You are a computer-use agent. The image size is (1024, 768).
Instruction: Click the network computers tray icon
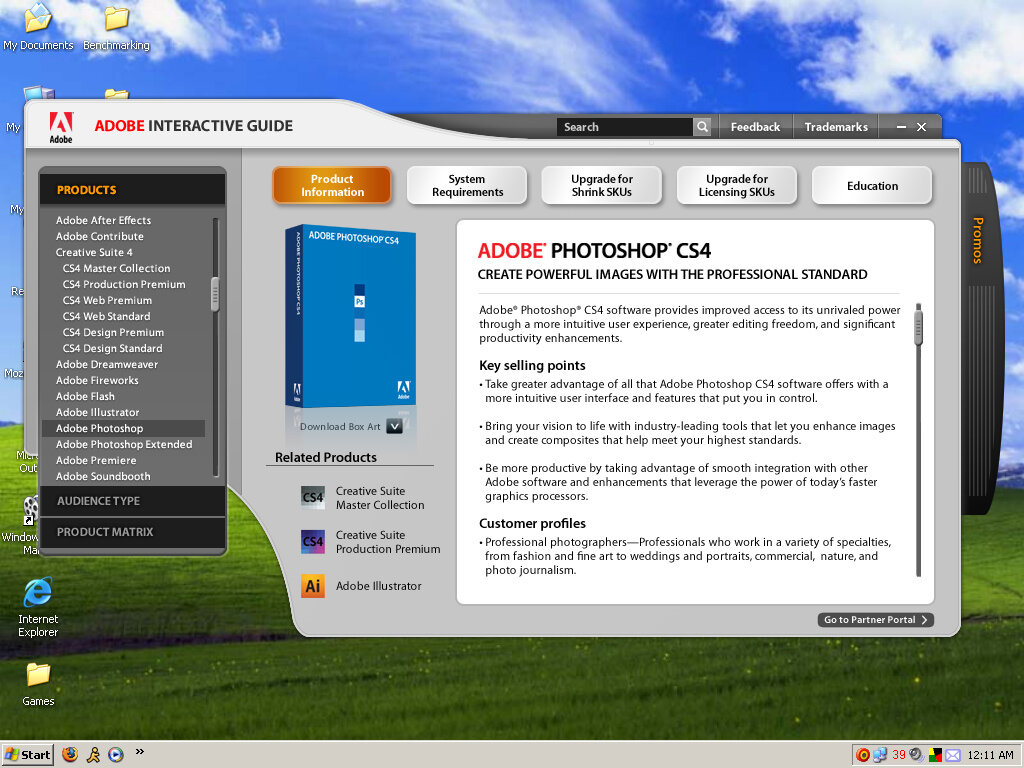[880, 755]
